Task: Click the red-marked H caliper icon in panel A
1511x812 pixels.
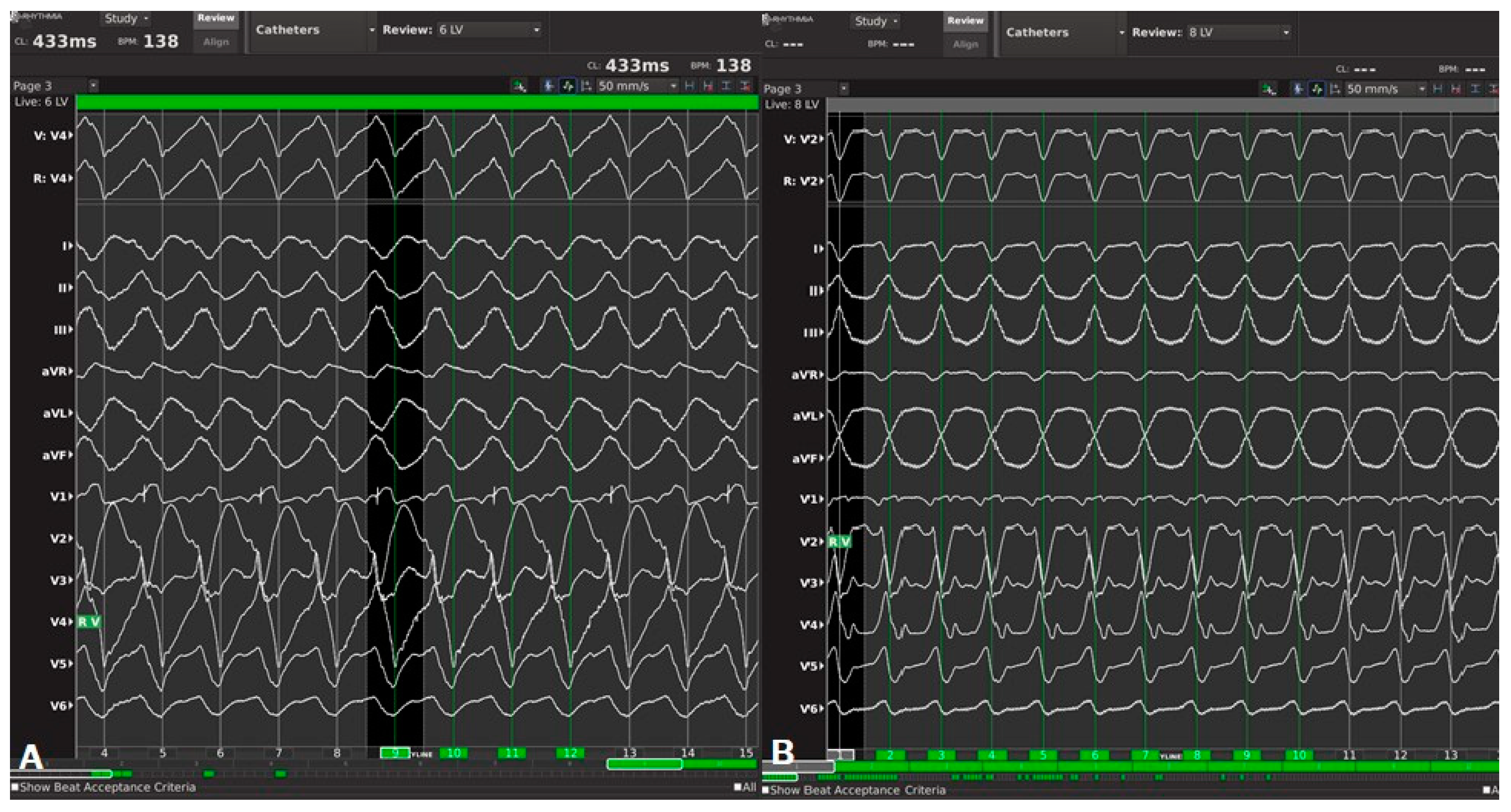Action: click(708, 86)
